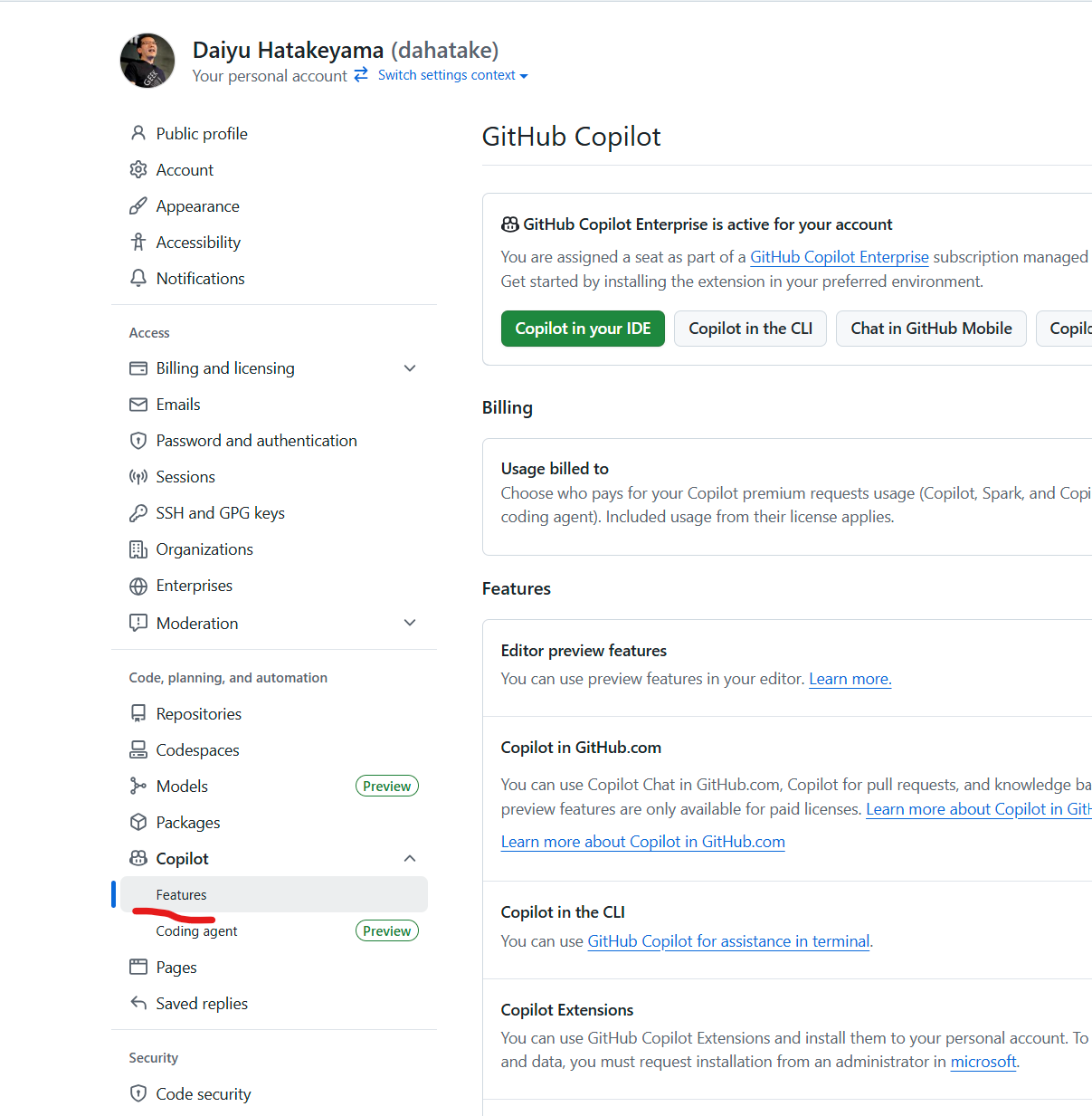
Task: Open Emails via the envelope icon
Action: click(138, 404)
